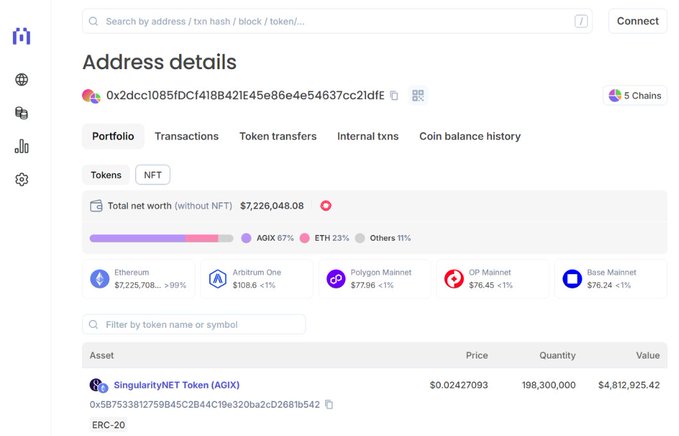679x436 pixels.
Task: Click contract address 0x5B7533812759B45C2B44C19e320ba2cD2681b542
Action: 204,404
